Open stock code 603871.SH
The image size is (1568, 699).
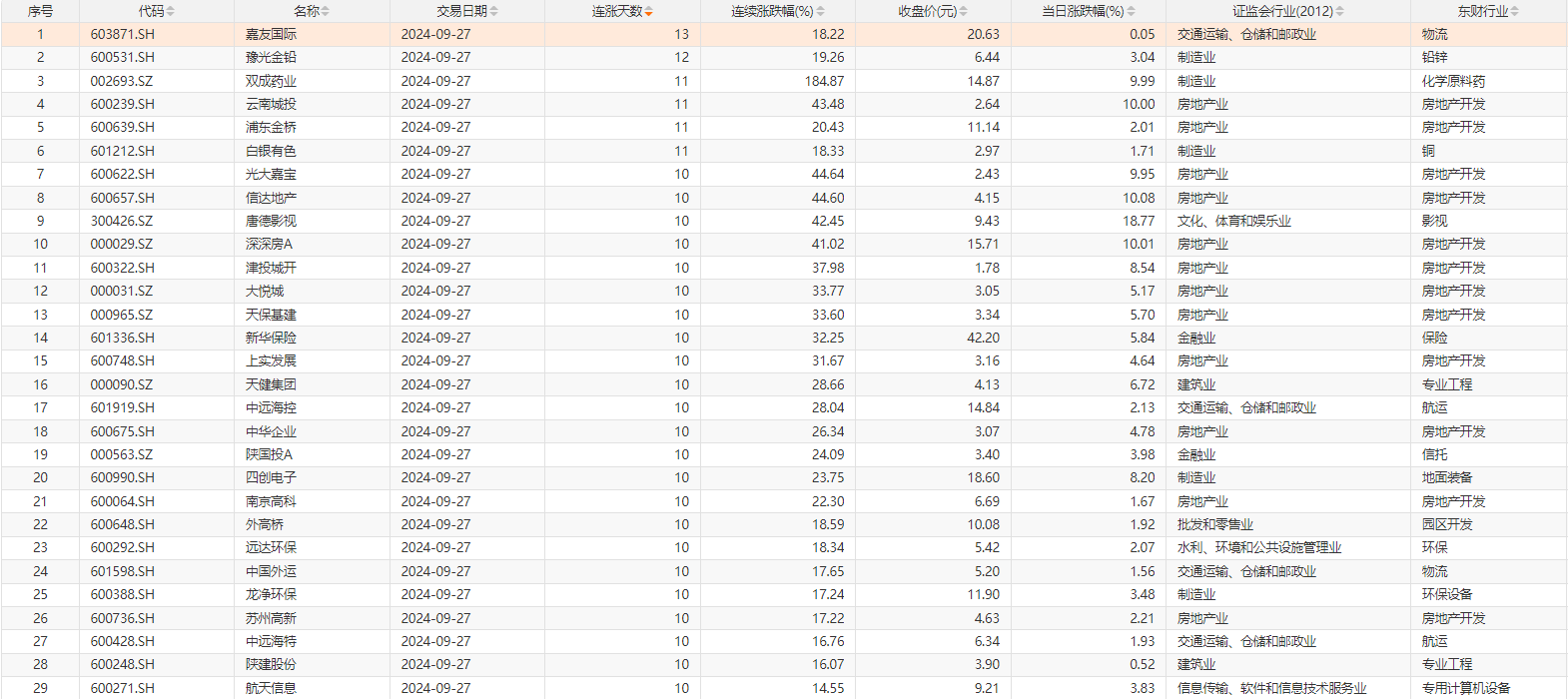pos(122,34)
